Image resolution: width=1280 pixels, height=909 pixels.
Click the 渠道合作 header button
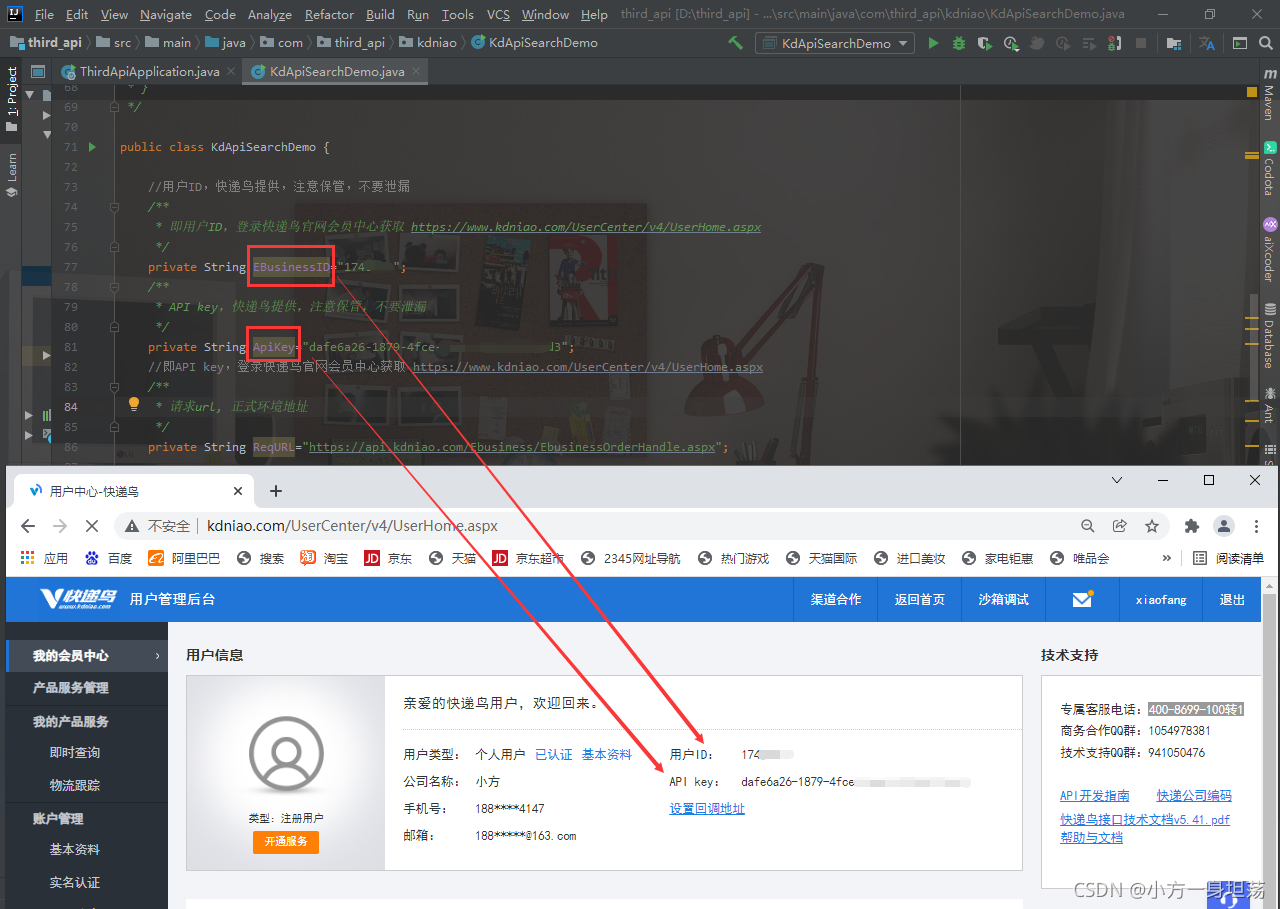(836, 599)
